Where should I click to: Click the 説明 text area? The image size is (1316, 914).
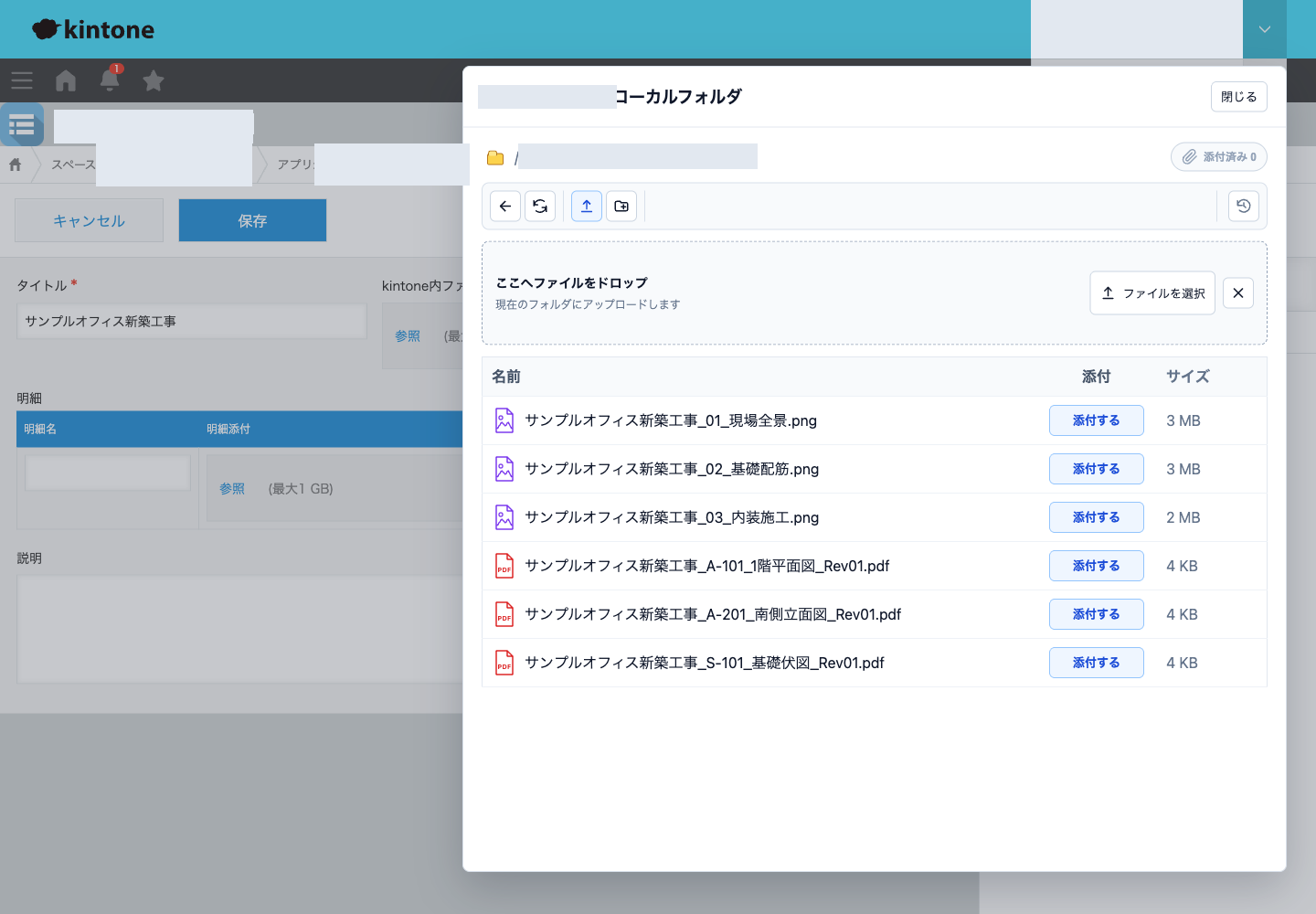(241, 629)
